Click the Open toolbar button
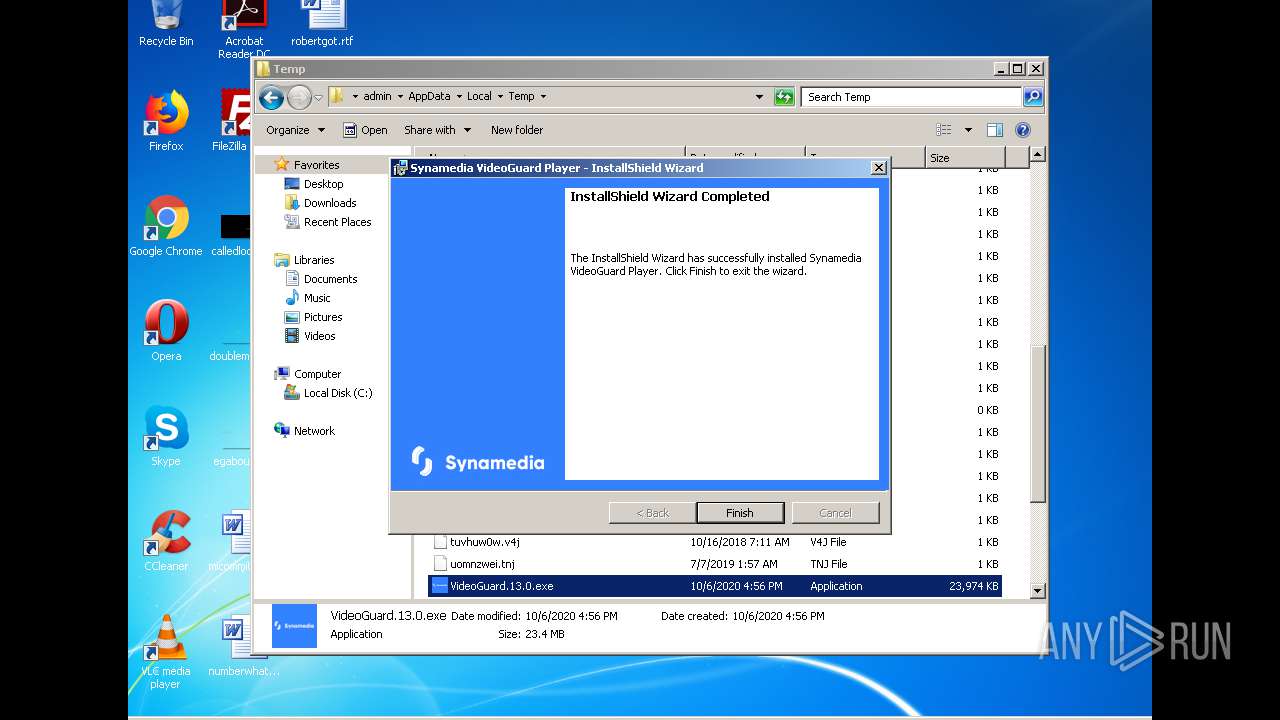This screenshot has height=720, width=1280. tap(365, 130)
